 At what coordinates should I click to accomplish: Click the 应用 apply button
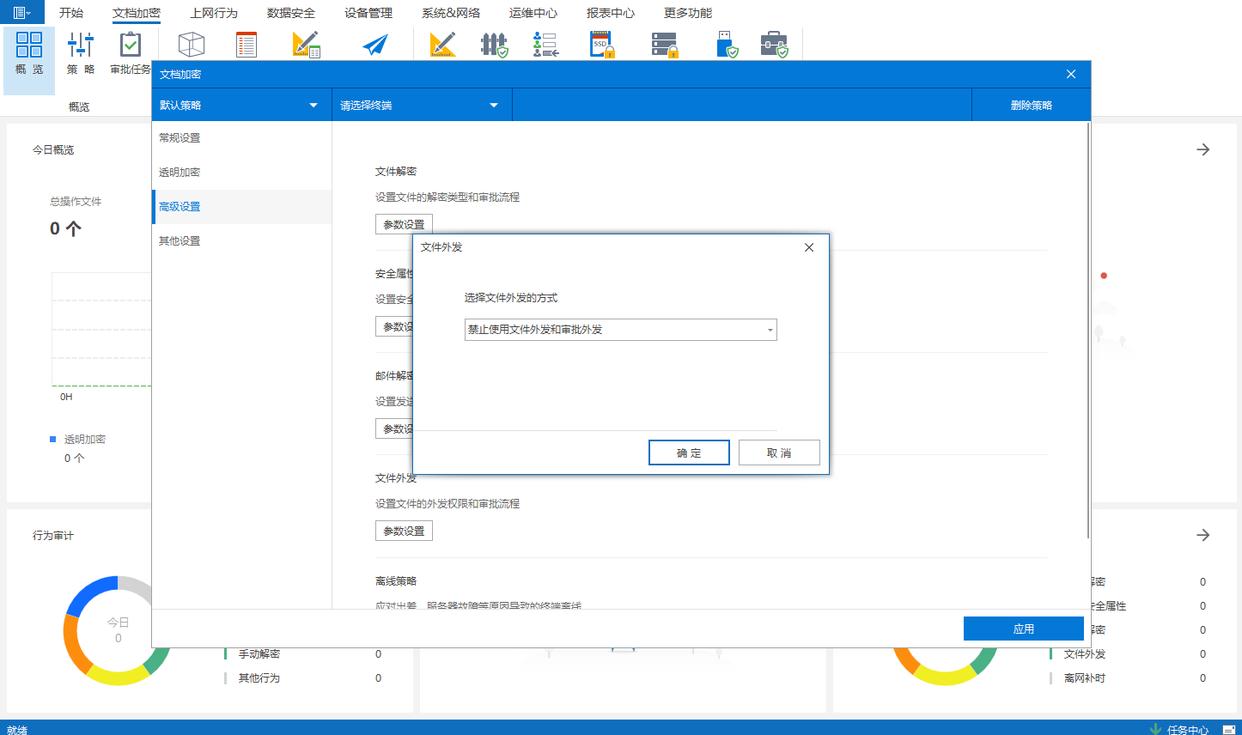click(x=1023, y=628)
